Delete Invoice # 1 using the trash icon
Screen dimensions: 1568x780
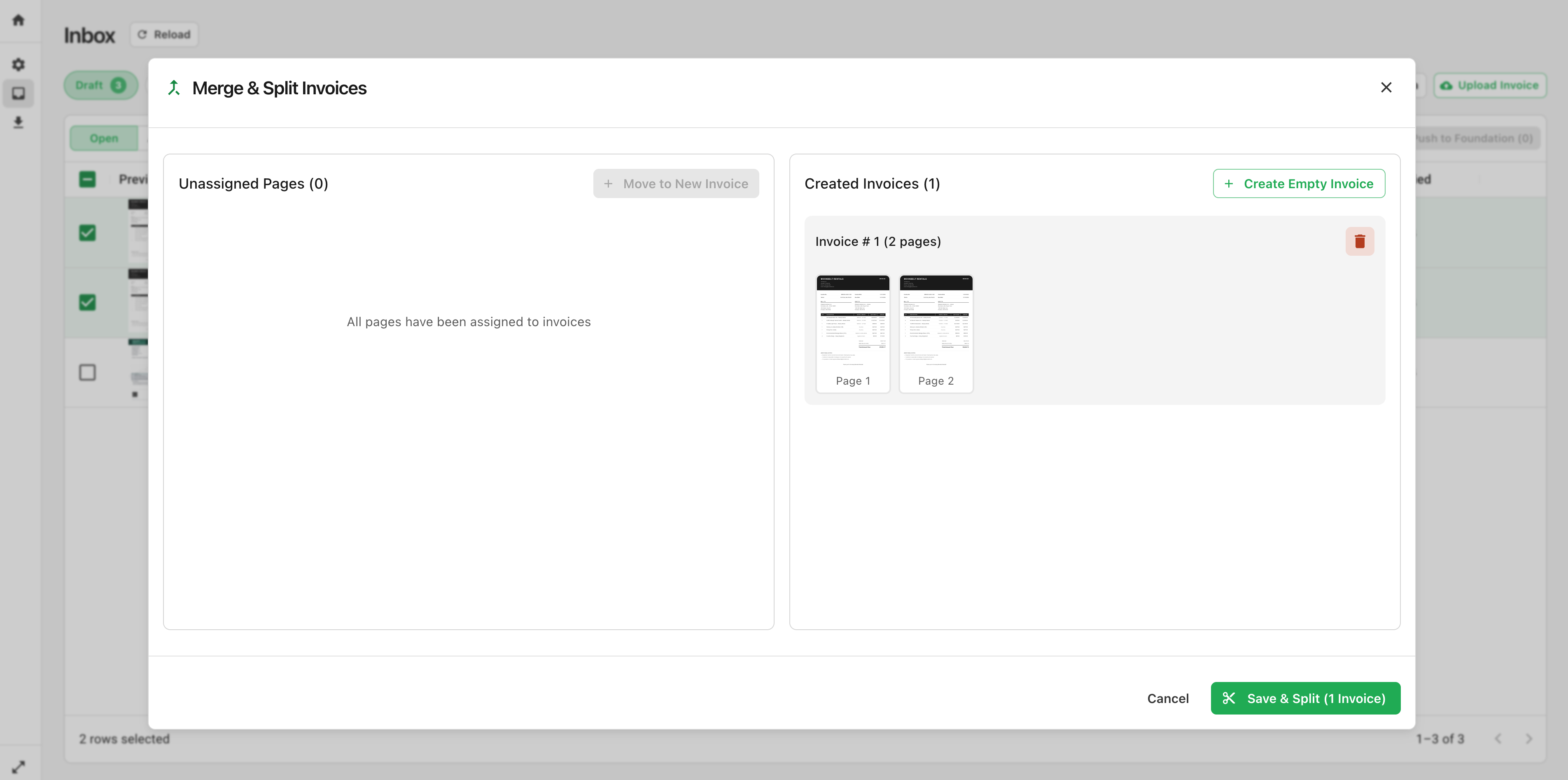pyautogui.click(x=1360, y=241)
